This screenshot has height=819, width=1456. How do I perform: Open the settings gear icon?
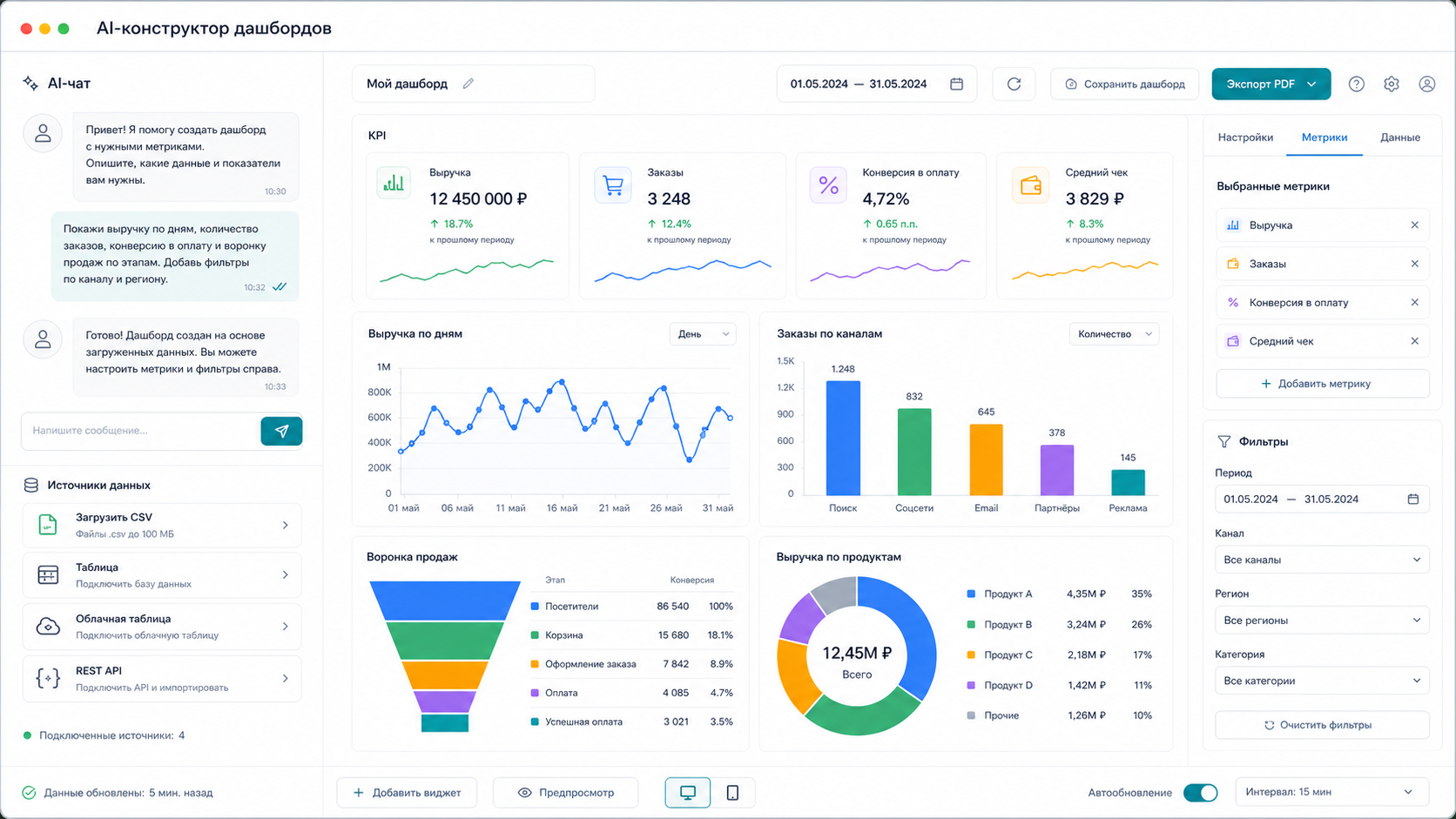pos(1392,84)
